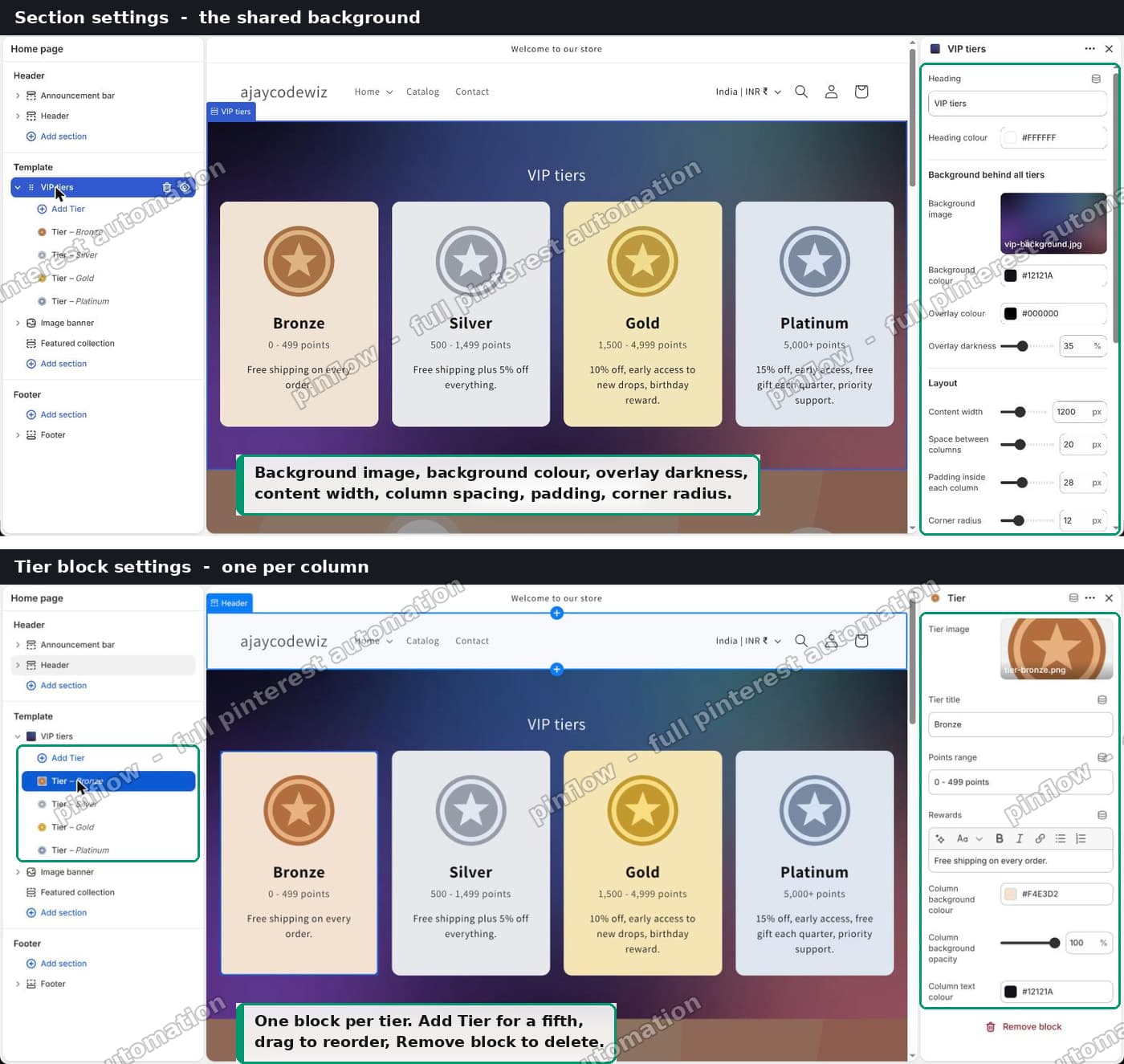
Task: Open cart icon in lower store preview
Action: [x=861, y=641]
